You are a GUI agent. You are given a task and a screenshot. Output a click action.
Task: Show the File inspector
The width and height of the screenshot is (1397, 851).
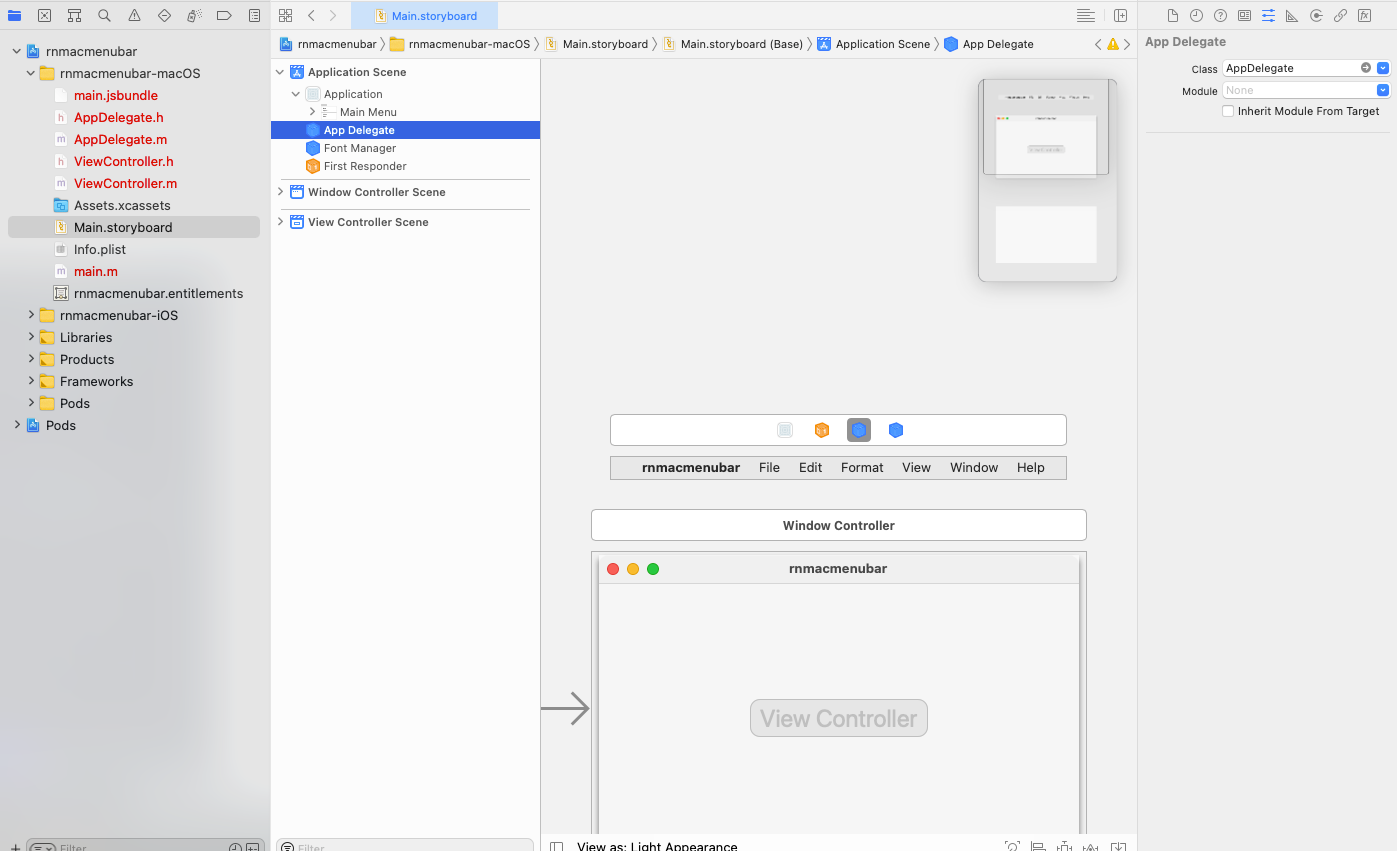point(1173,16)
